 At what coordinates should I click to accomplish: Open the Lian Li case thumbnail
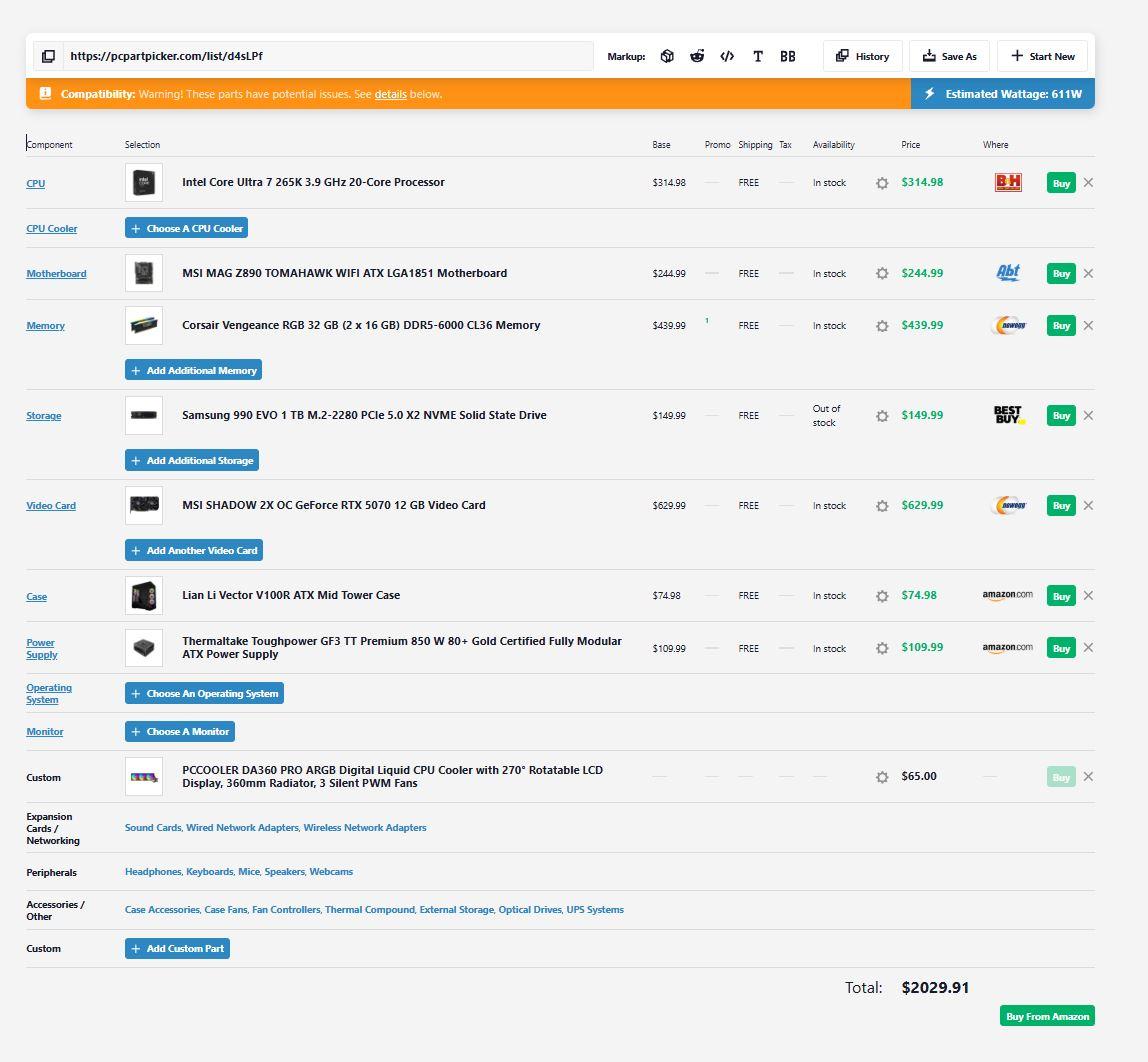[x=144, y=596]
